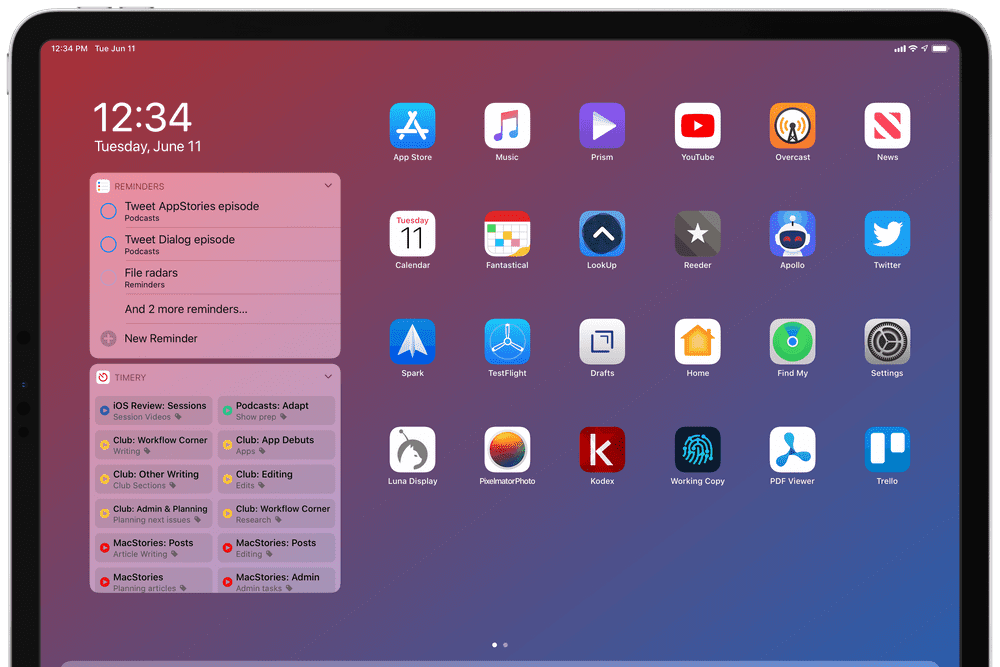Start the Club: Admin & Planning timer

point(154,514)
